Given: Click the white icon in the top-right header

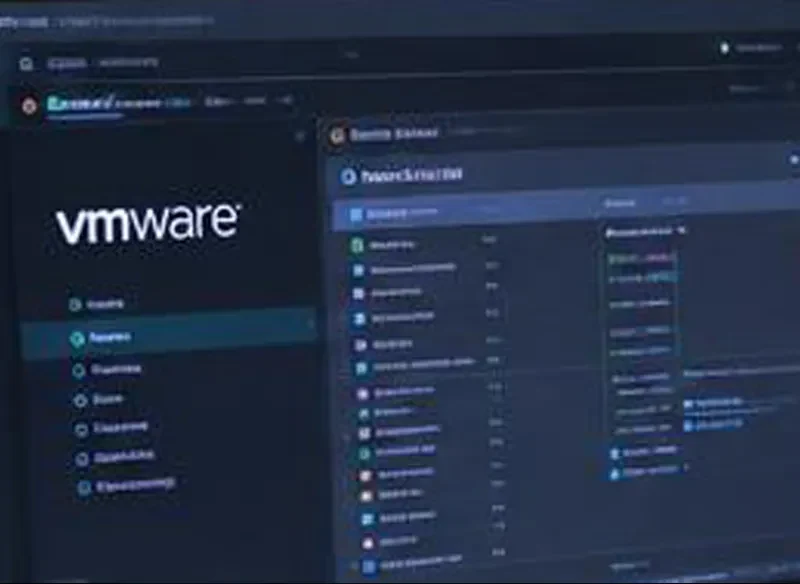Looking at the screenshot, I should (x=724, y=49).
